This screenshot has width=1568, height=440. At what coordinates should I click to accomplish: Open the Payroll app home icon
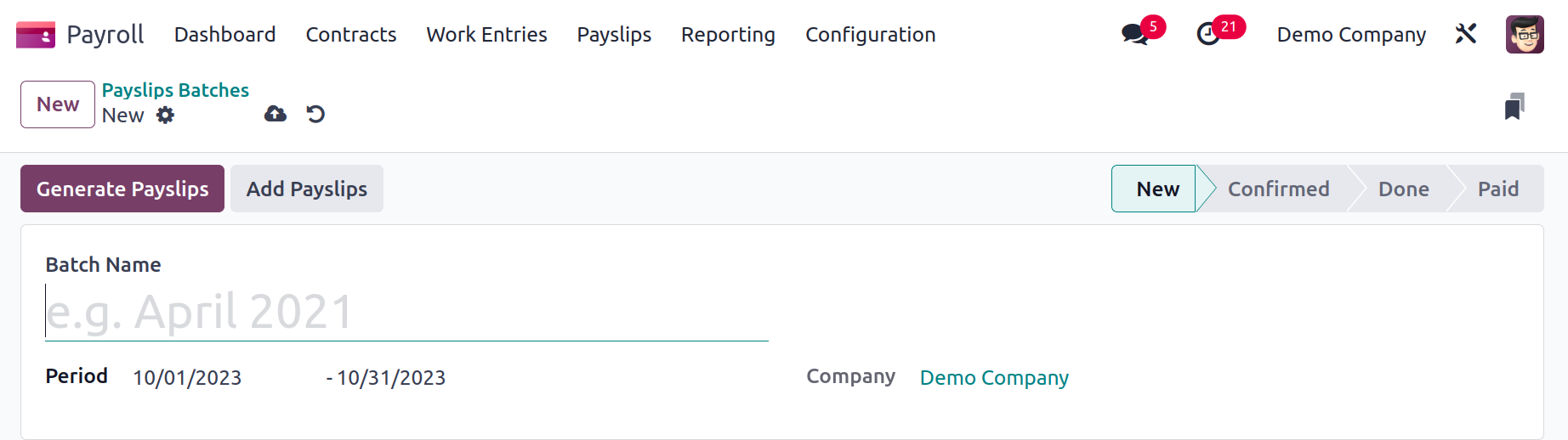pyautogui.click(x=36, y=35)
